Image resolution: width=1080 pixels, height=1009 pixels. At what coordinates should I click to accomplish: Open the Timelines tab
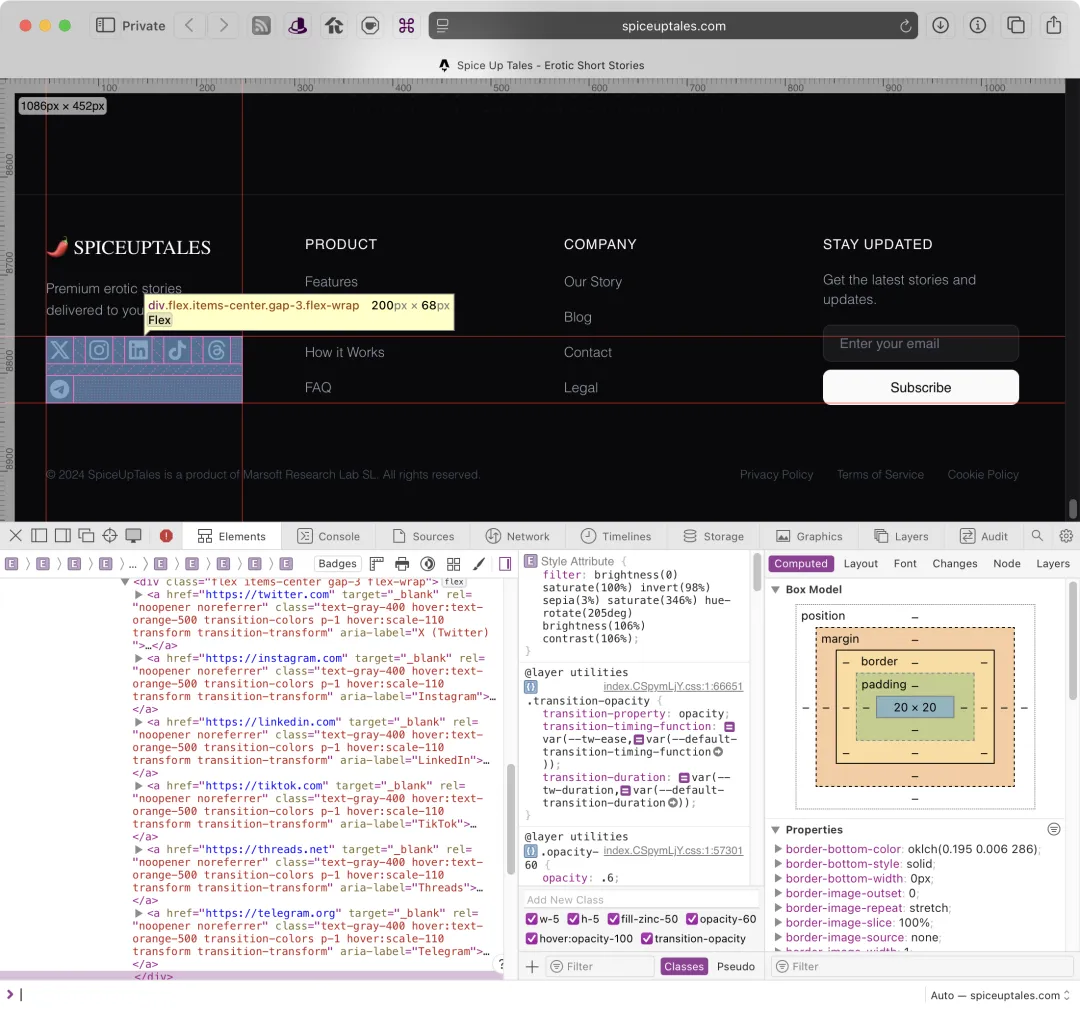[616, 536]
